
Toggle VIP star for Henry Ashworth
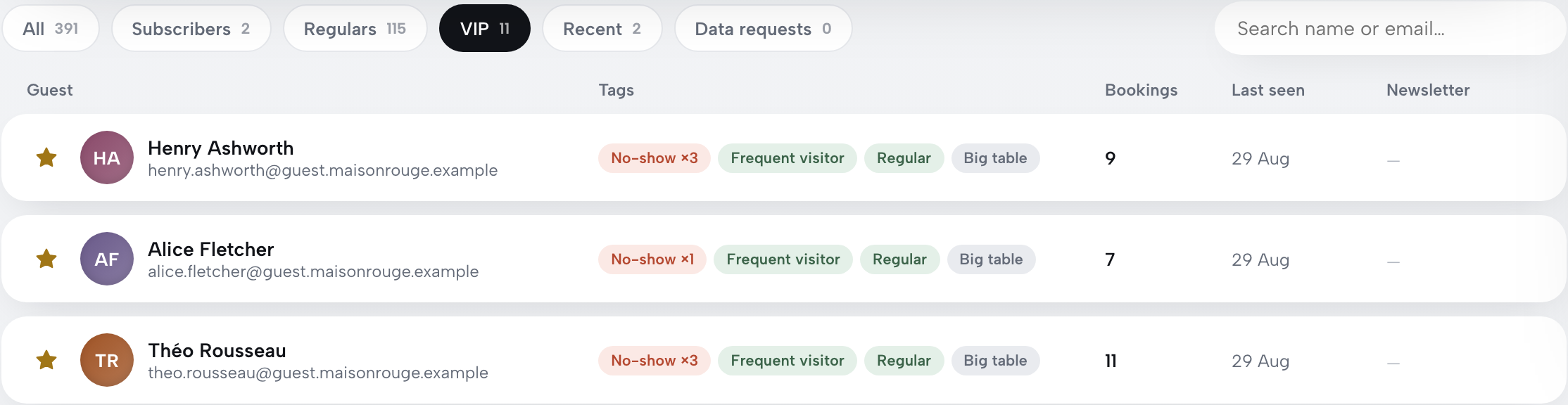[46, 157]
